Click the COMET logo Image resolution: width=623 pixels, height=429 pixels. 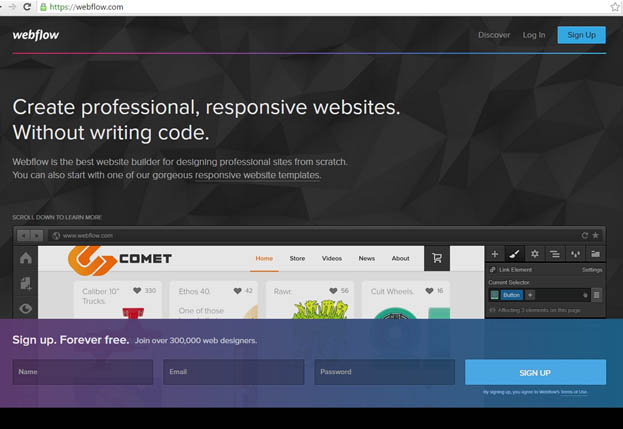tap(120, 260)
